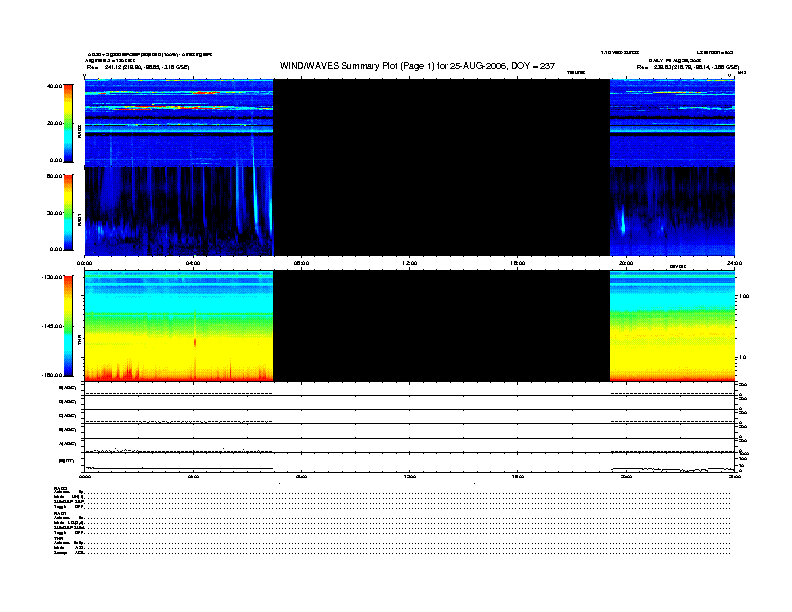Viewport: 792px width, 612px height.
Task: Click the 12:00 tick on the bottom time axis
Action: [x=410, y=476]
